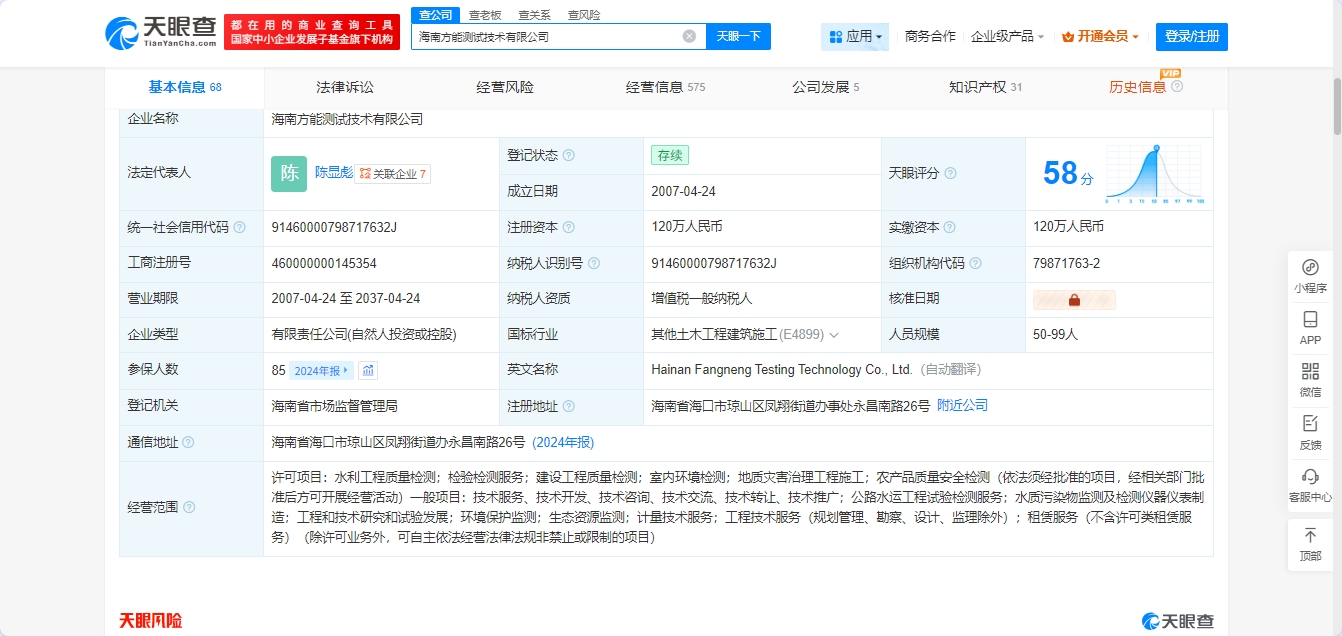Click the insured count chart icon
1342x636 pixels.
(368, 371)
